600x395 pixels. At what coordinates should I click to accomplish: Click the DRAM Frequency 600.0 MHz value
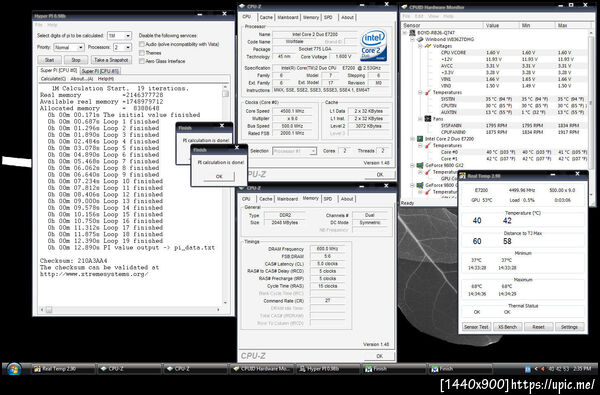click(x=327, y=249)
